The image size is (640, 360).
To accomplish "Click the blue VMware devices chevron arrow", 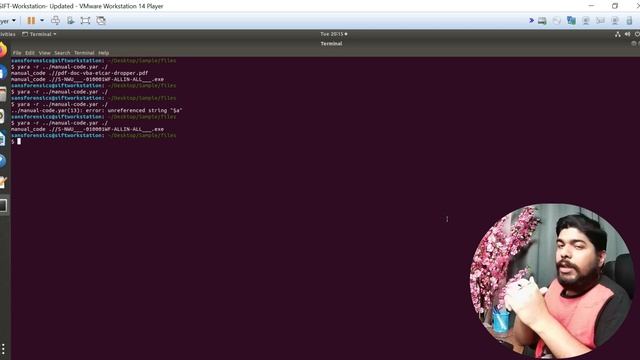I will tap(531, 20).
